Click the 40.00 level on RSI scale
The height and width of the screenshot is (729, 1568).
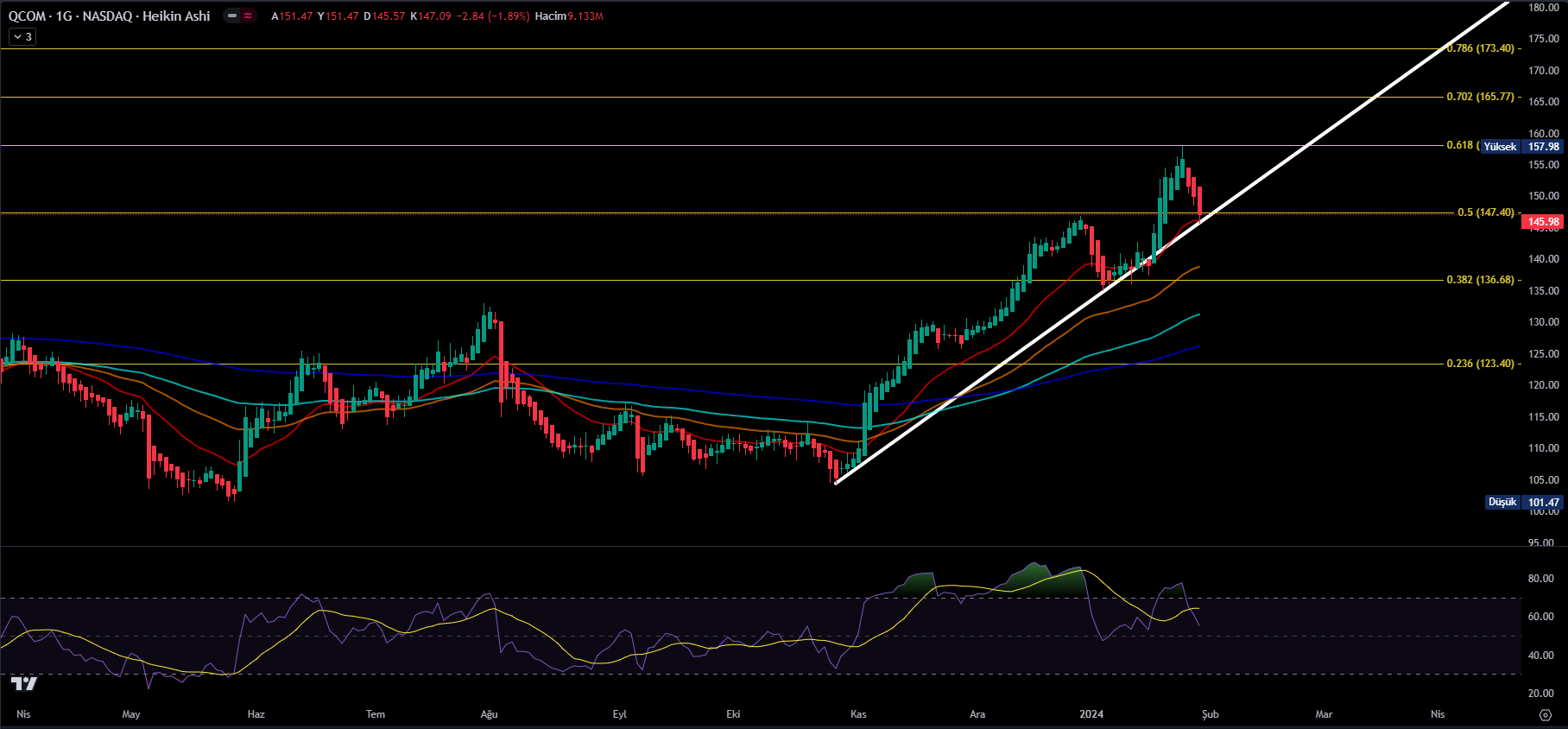tap(1541, 656)
